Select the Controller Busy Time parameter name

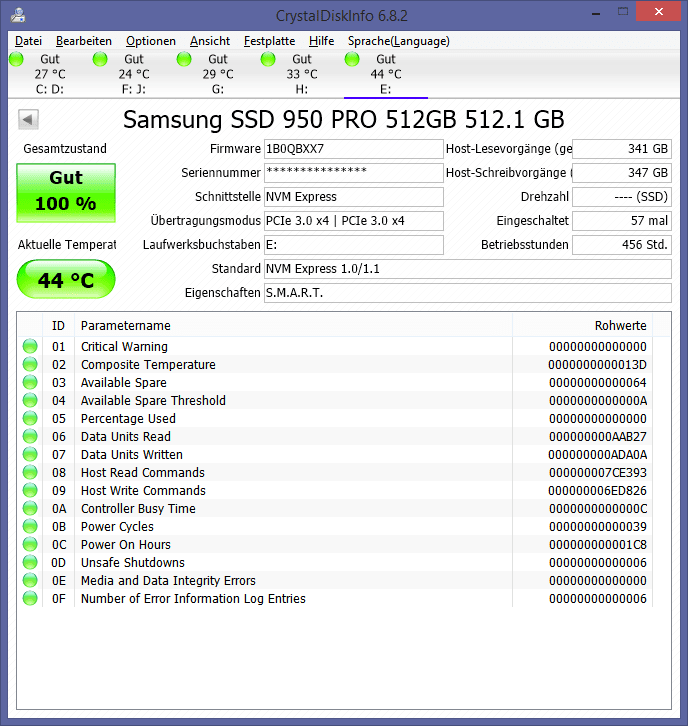tap(138, 508)
